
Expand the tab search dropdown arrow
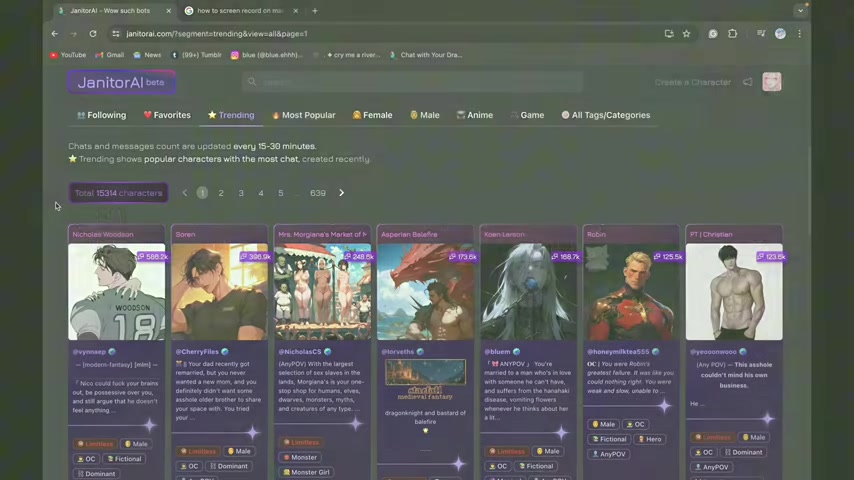800,11
